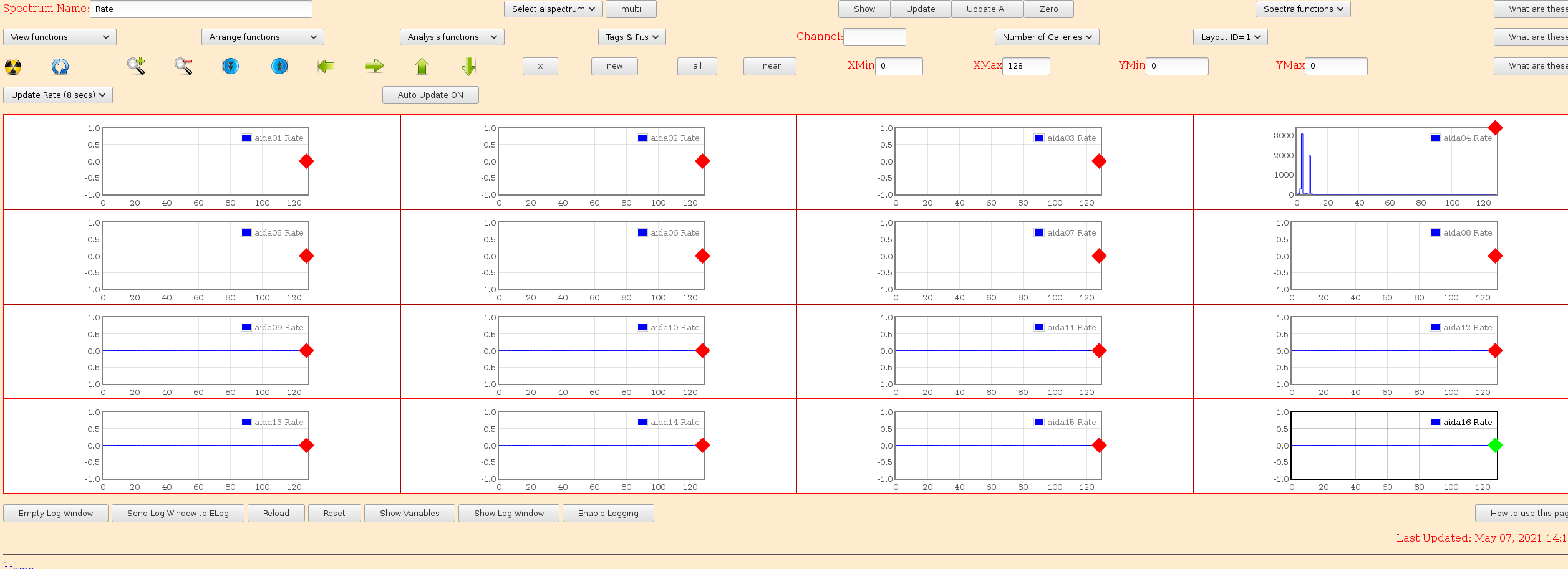Click the blue circular refresh arrows icon
The width and height of the screenshot is (1568, 569).
(x=60, y=67)
